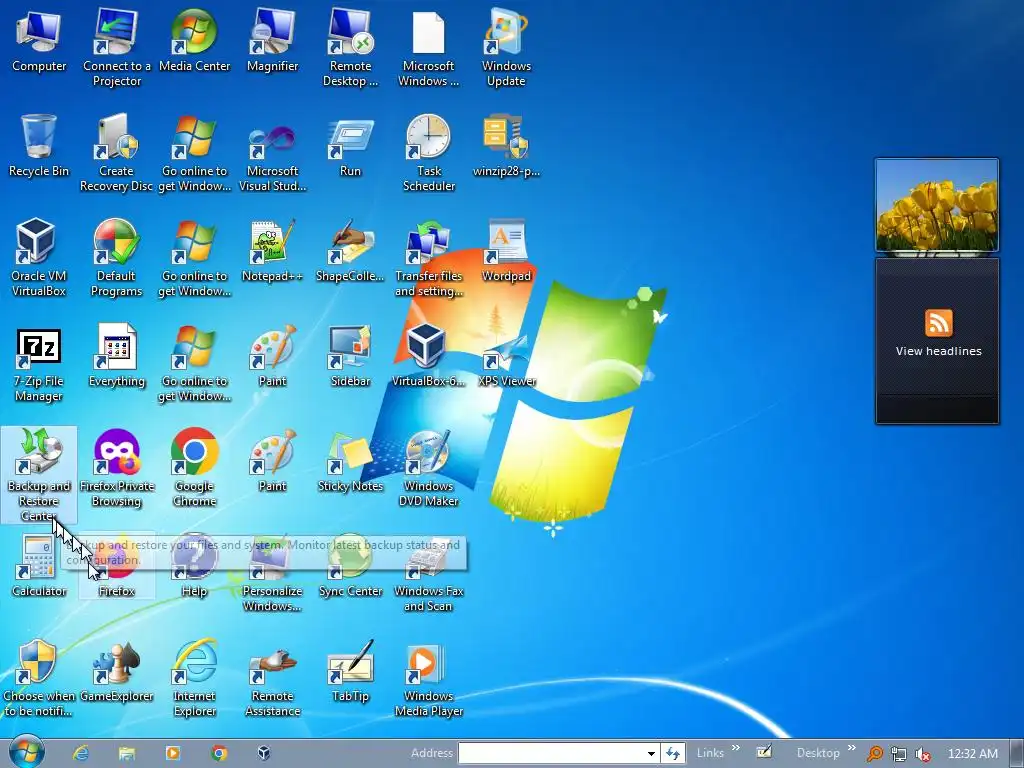Click View headlines in feed gadget

point(938,351)
